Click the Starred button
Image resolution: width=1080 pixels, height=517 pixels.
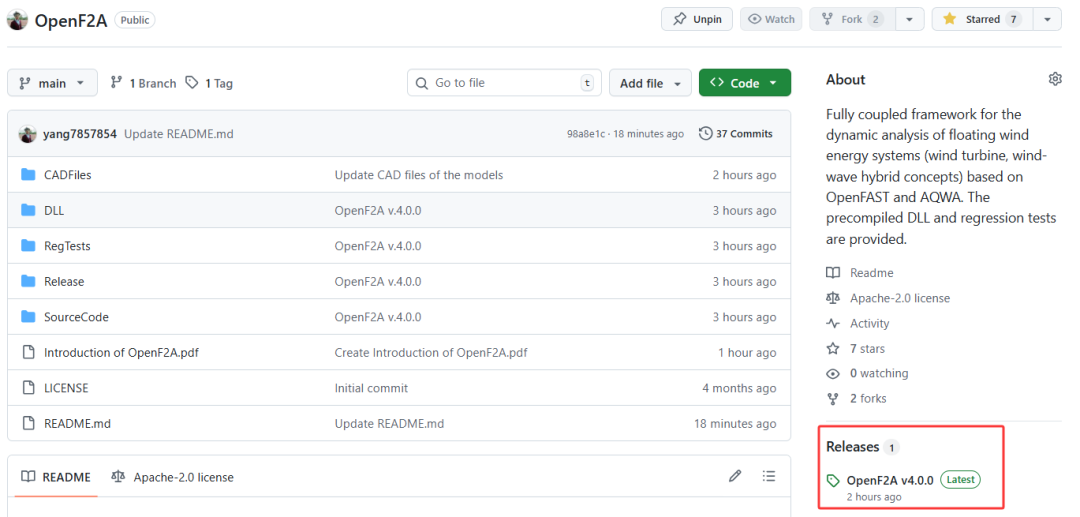coord(982,19)
